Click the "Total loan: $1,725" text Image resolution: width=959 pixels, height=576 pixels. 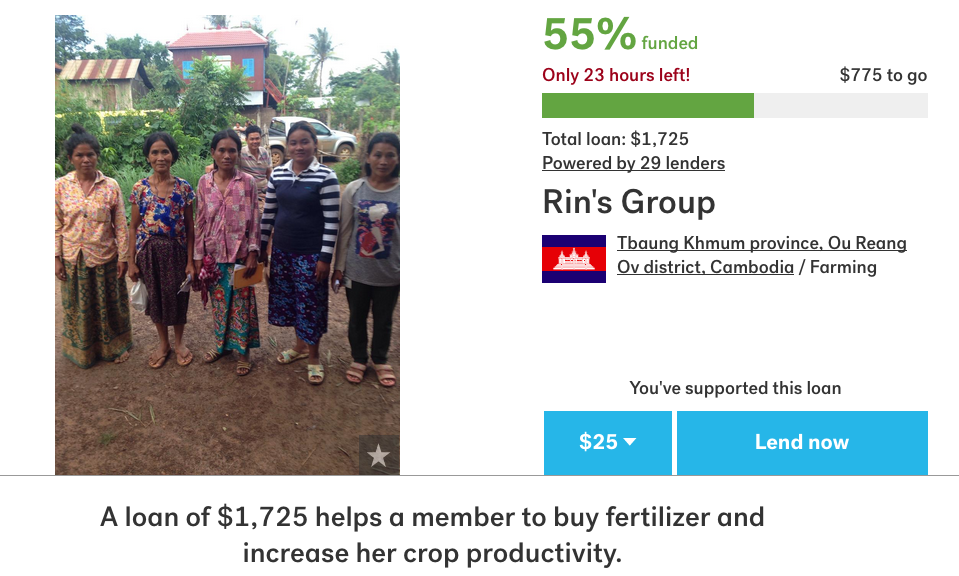[x=615, y=139]
